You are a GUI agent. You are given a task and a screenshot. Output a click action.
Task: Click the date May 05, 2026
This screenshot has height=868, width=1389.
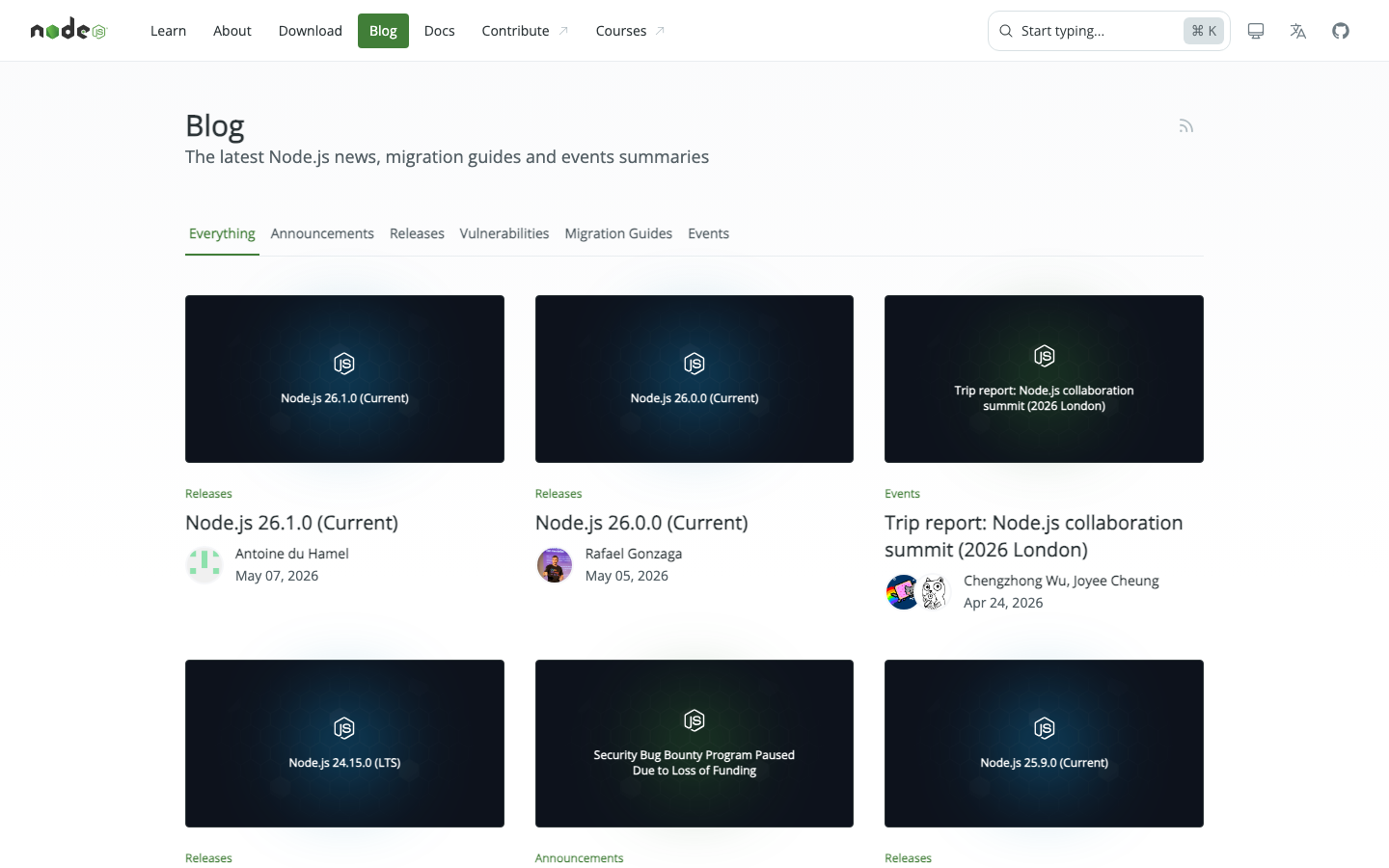coord(627,576)
